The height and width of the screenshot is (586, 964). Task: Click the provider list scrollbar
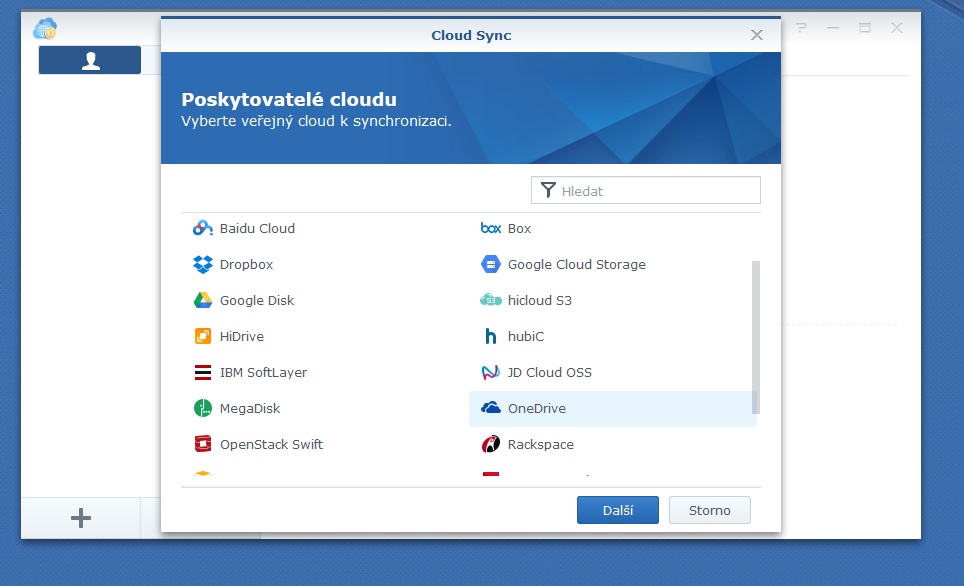tap(755, 337)
